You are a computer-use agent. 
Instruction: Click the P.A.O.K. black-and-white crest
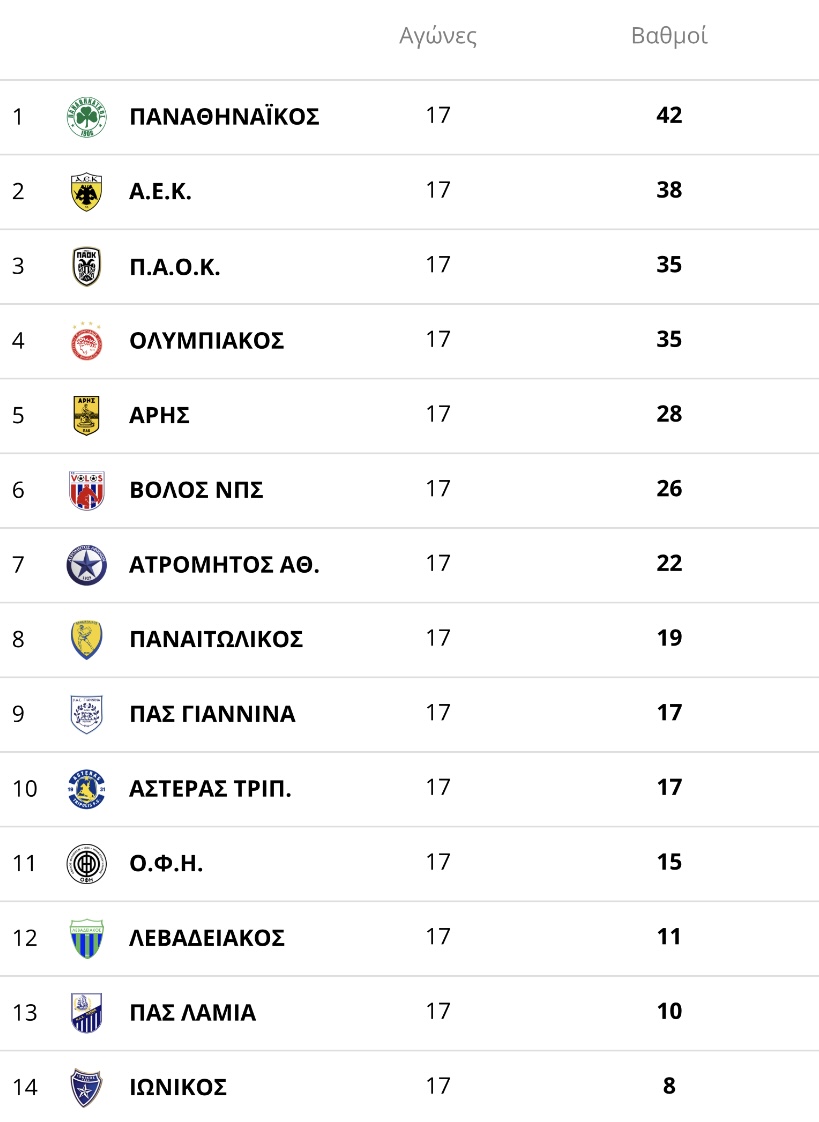click(87, 266)
